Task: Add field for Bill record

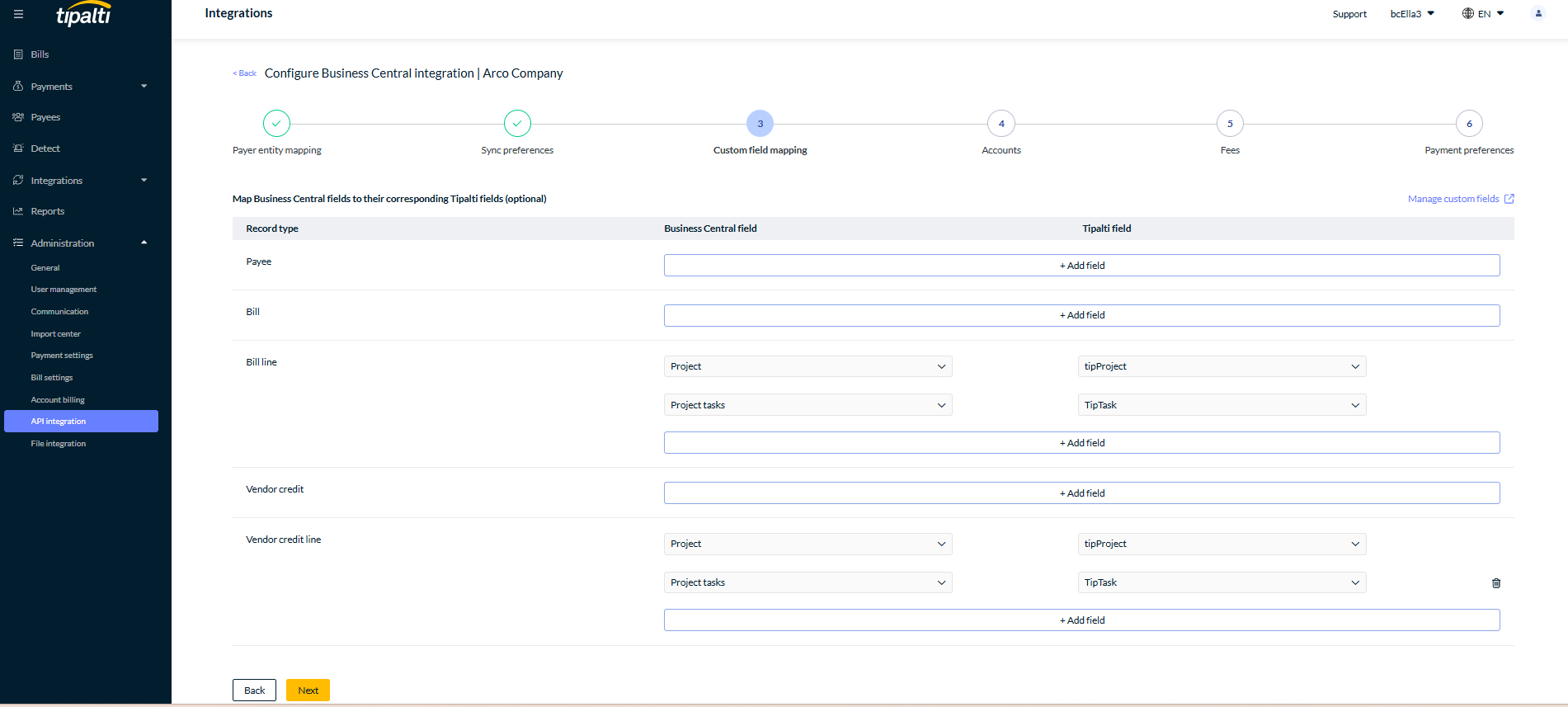Action: pyautogui.click(x=1081, y=315)
